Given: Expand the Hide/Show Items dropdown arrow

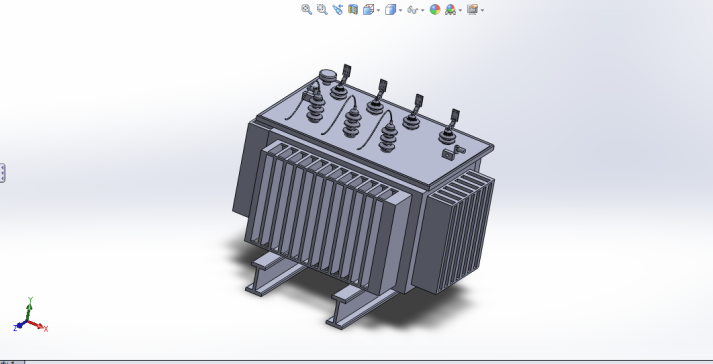Looking at the screenshot, I should 423,10.
